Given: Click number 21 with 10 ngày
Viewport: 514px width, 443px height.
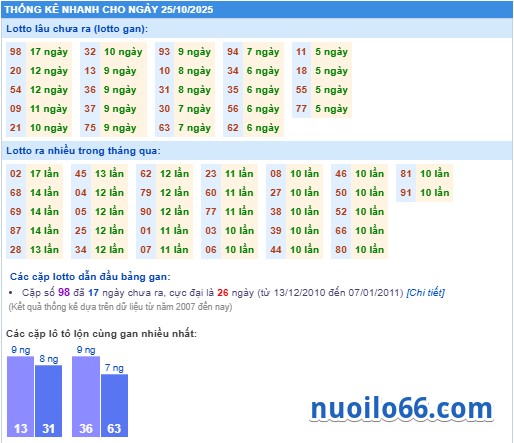Looking at the screenshot, I should (x=16, y=128).
